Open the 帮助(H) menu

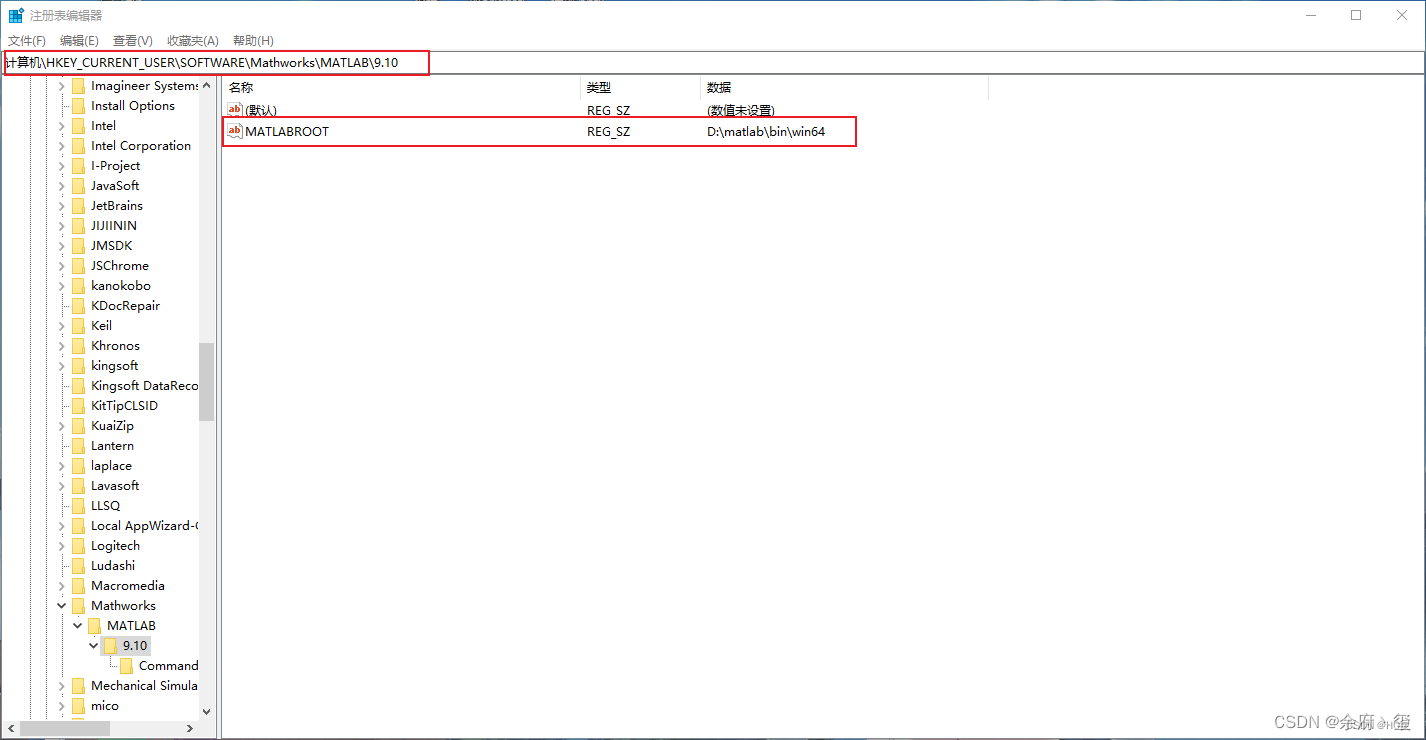(253, 40)
